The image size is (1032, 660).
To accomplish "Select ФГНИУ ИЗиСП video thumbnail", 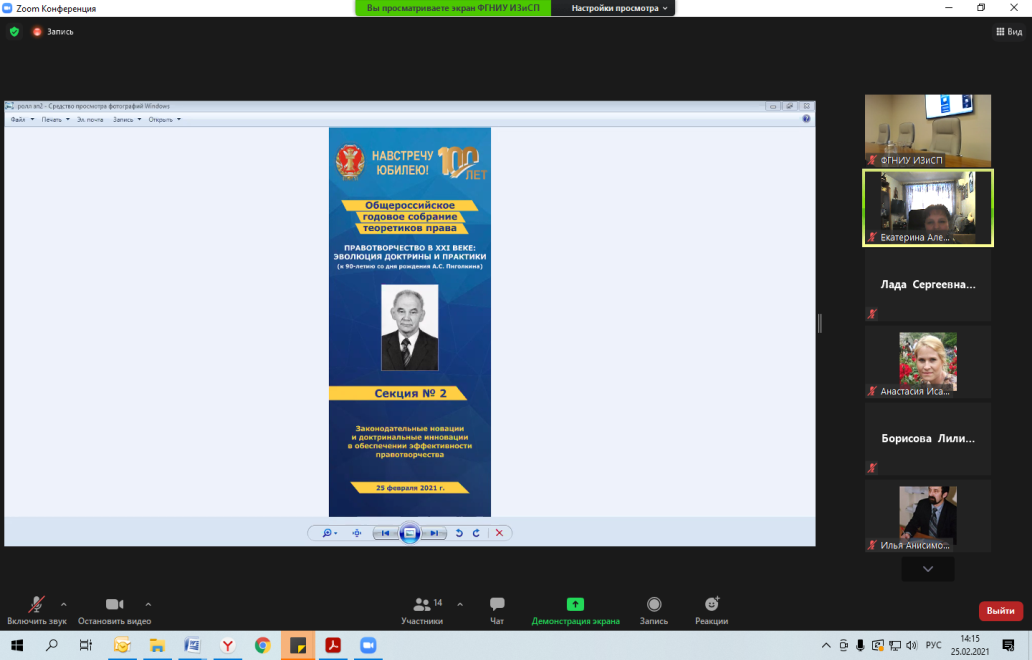I will pos(927,130).
